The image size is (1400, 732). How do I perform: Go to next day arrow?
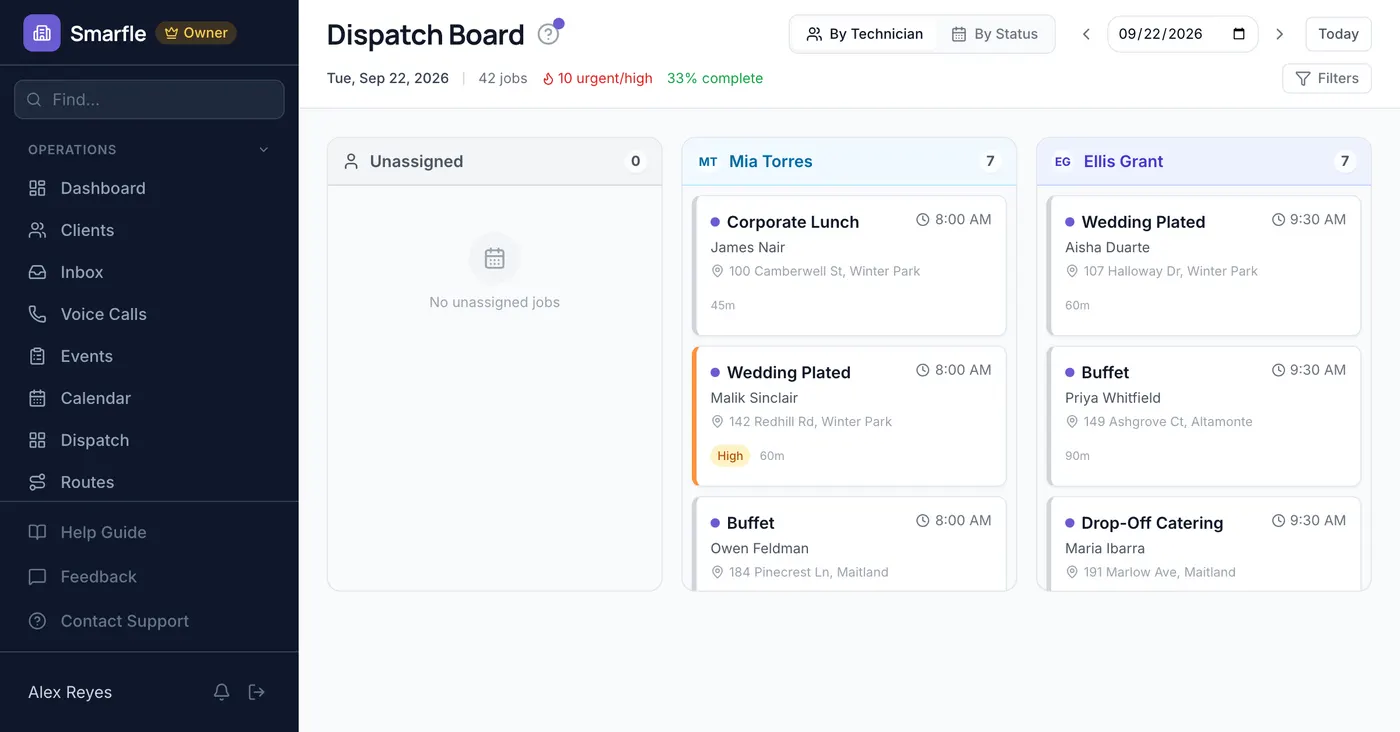[1279, 34]
